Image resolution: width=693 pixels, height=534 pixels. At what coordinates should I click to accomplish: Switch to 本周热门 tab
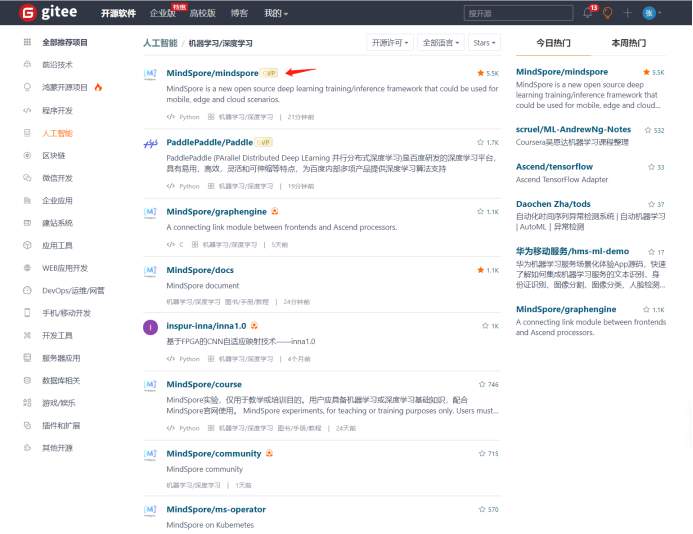click(628, 43)
